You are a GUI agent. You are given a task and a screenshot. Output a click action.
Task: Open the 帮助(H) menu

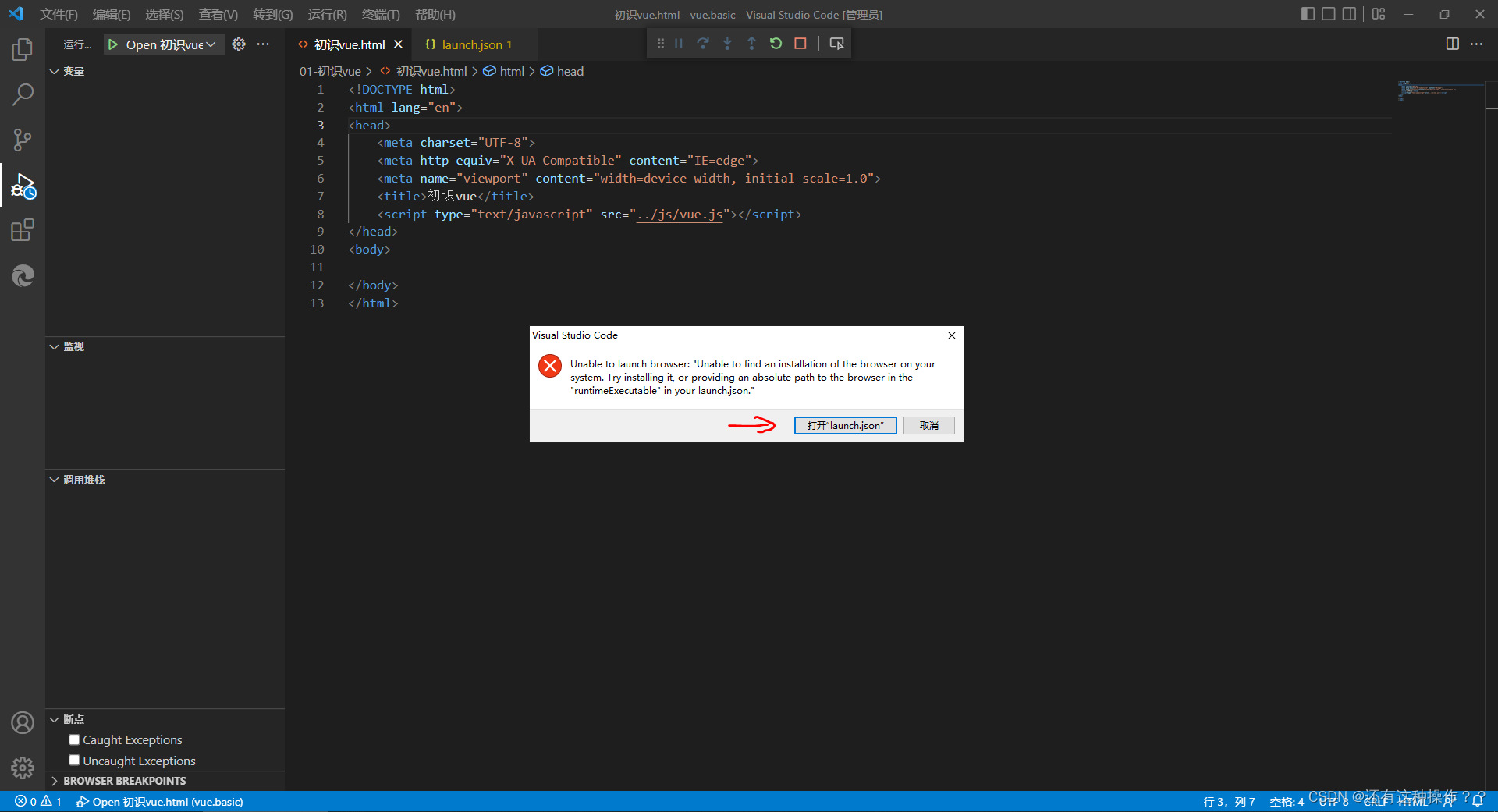coord(435,14)
